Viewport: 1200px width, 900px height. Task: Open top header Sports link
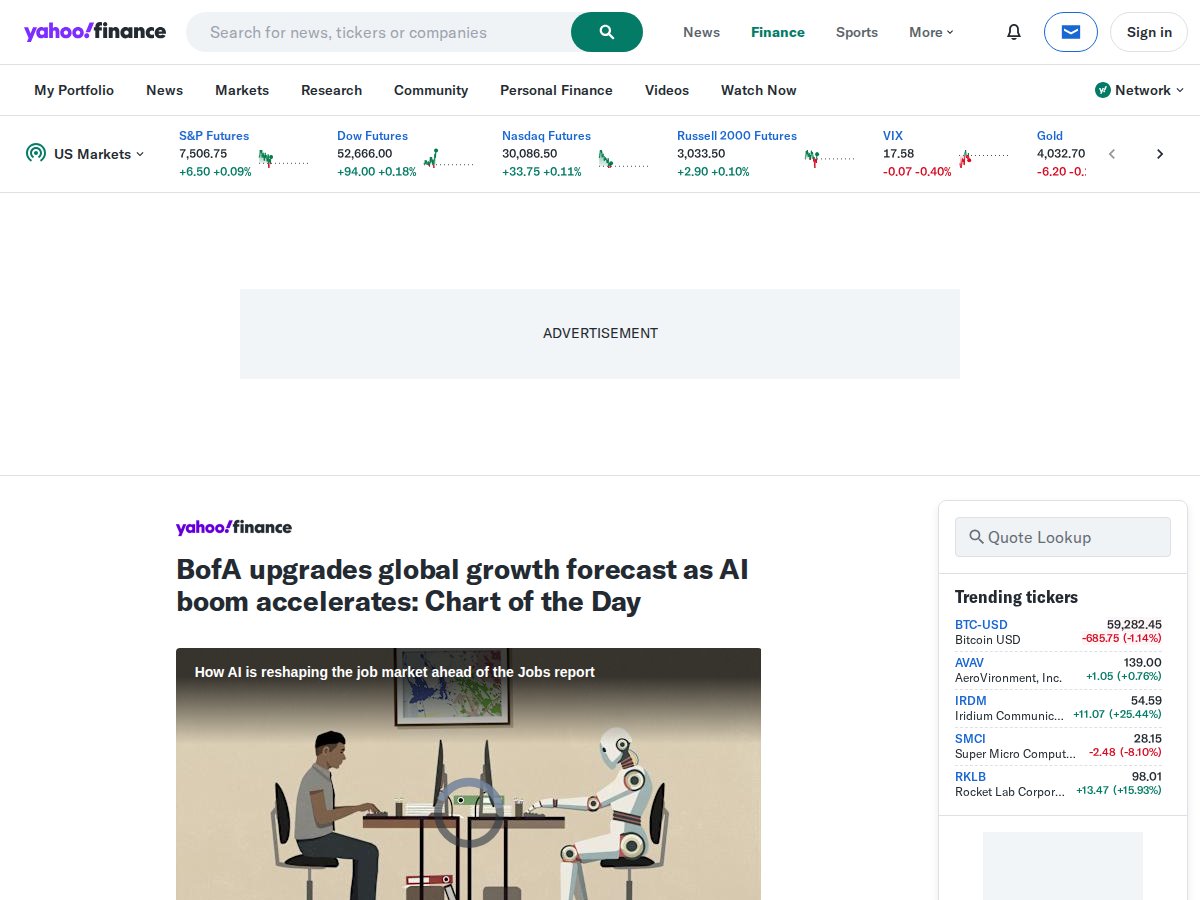(857, 32)
